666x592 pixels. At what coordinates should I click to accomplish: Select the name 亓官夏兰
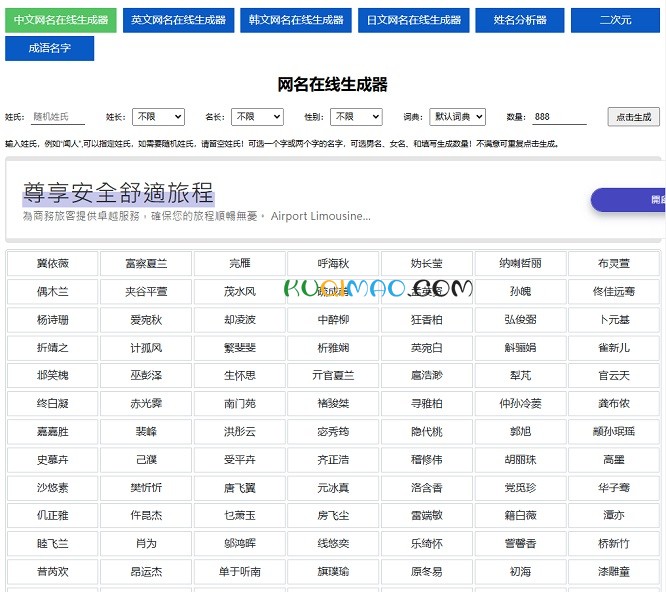(333, 375)
